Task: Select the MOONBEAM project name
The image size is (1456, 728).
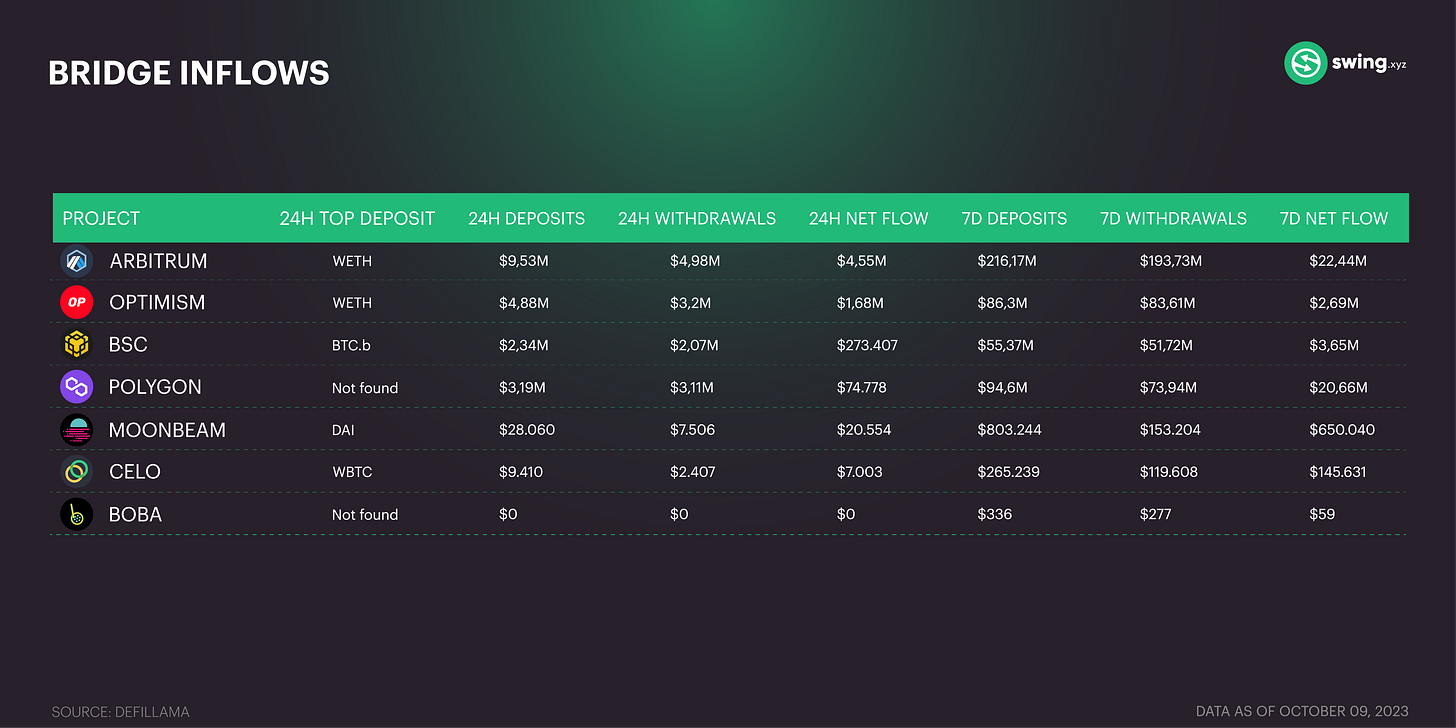Action: coord(167,430)
